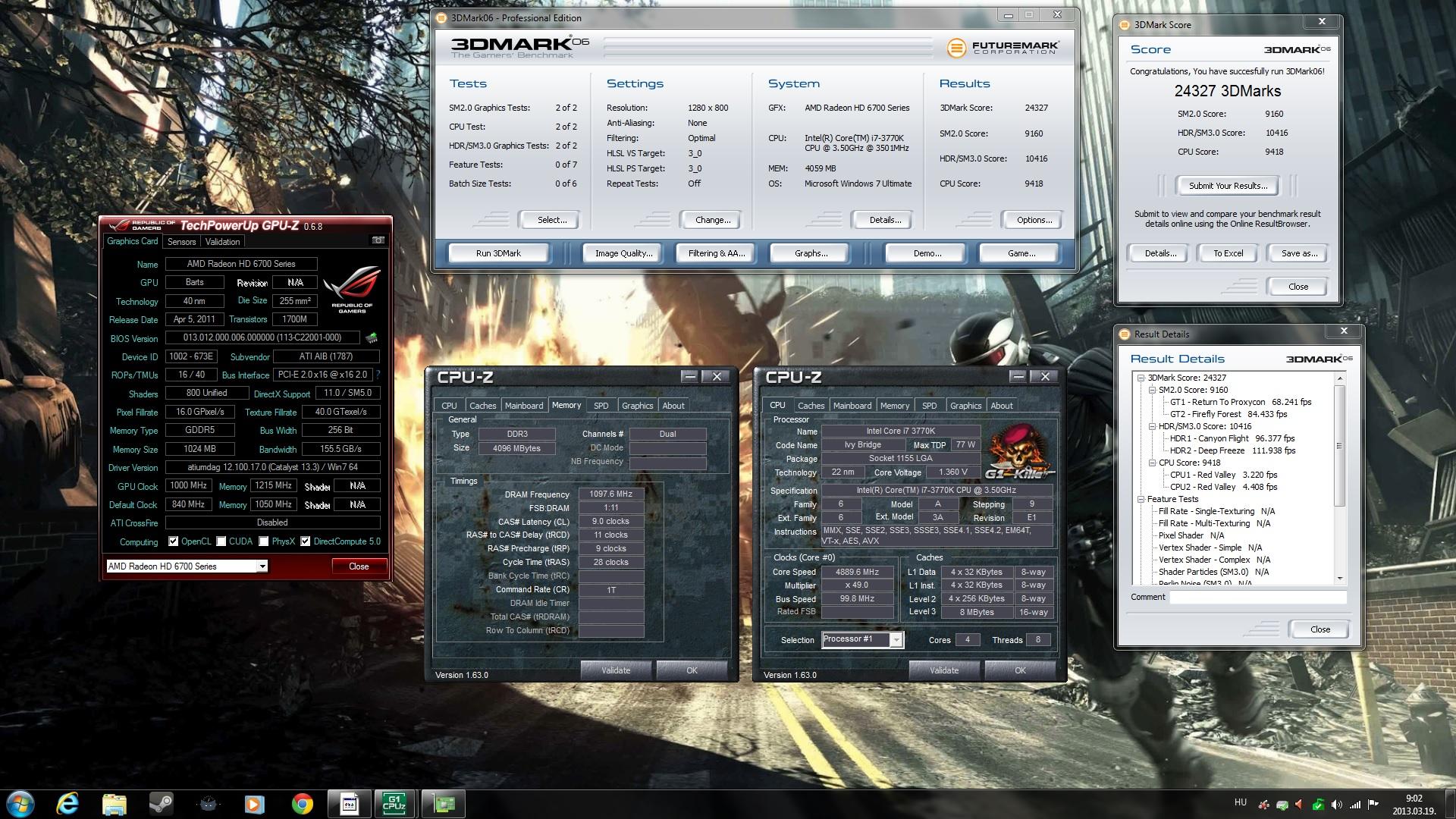The image size is (1456, 819).
Task: Open Steam from the taskbar
Action: tap(161, 803)
